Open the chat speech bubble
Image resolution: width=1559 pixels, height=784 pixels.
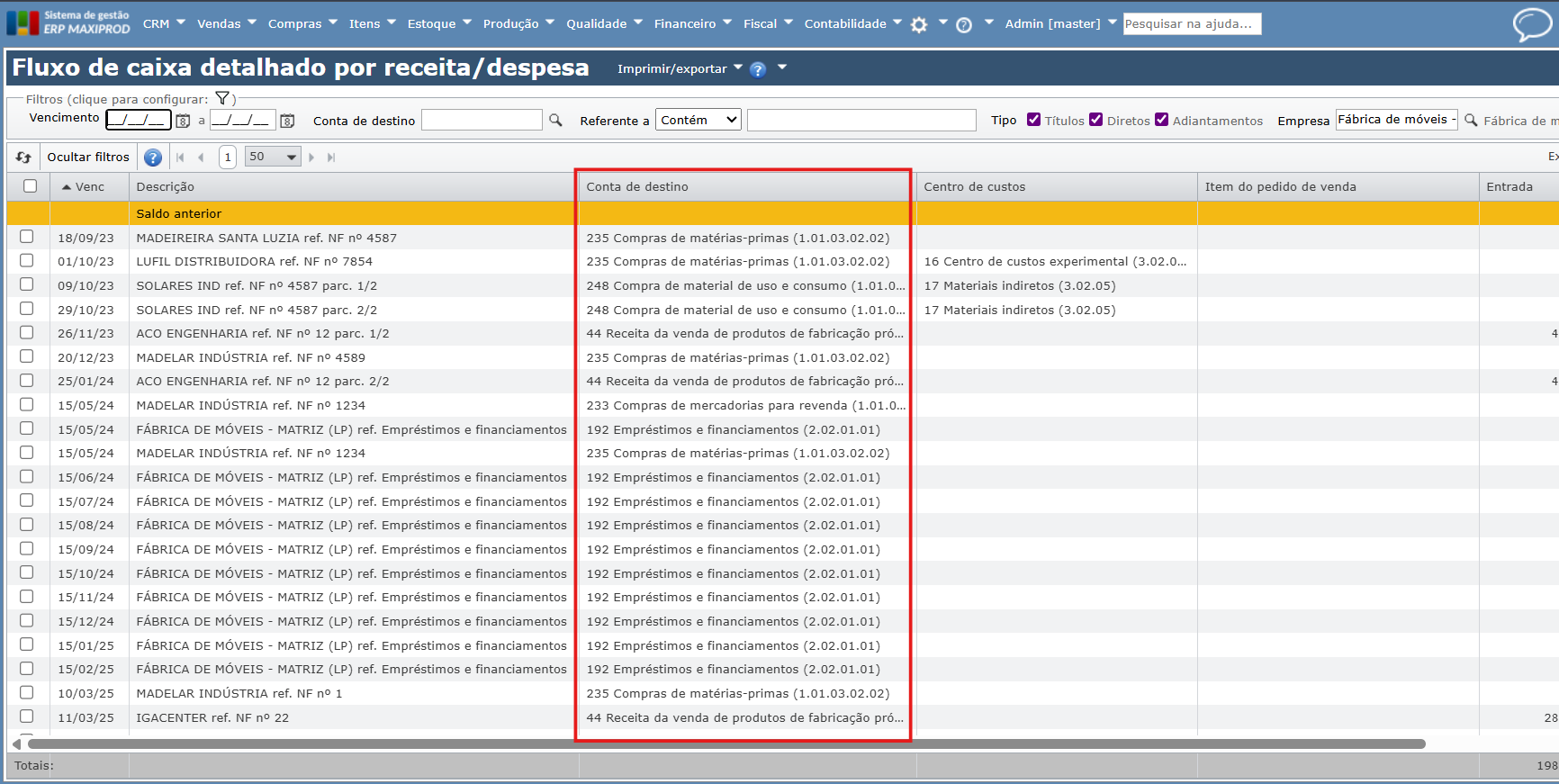coord(1531,24)
